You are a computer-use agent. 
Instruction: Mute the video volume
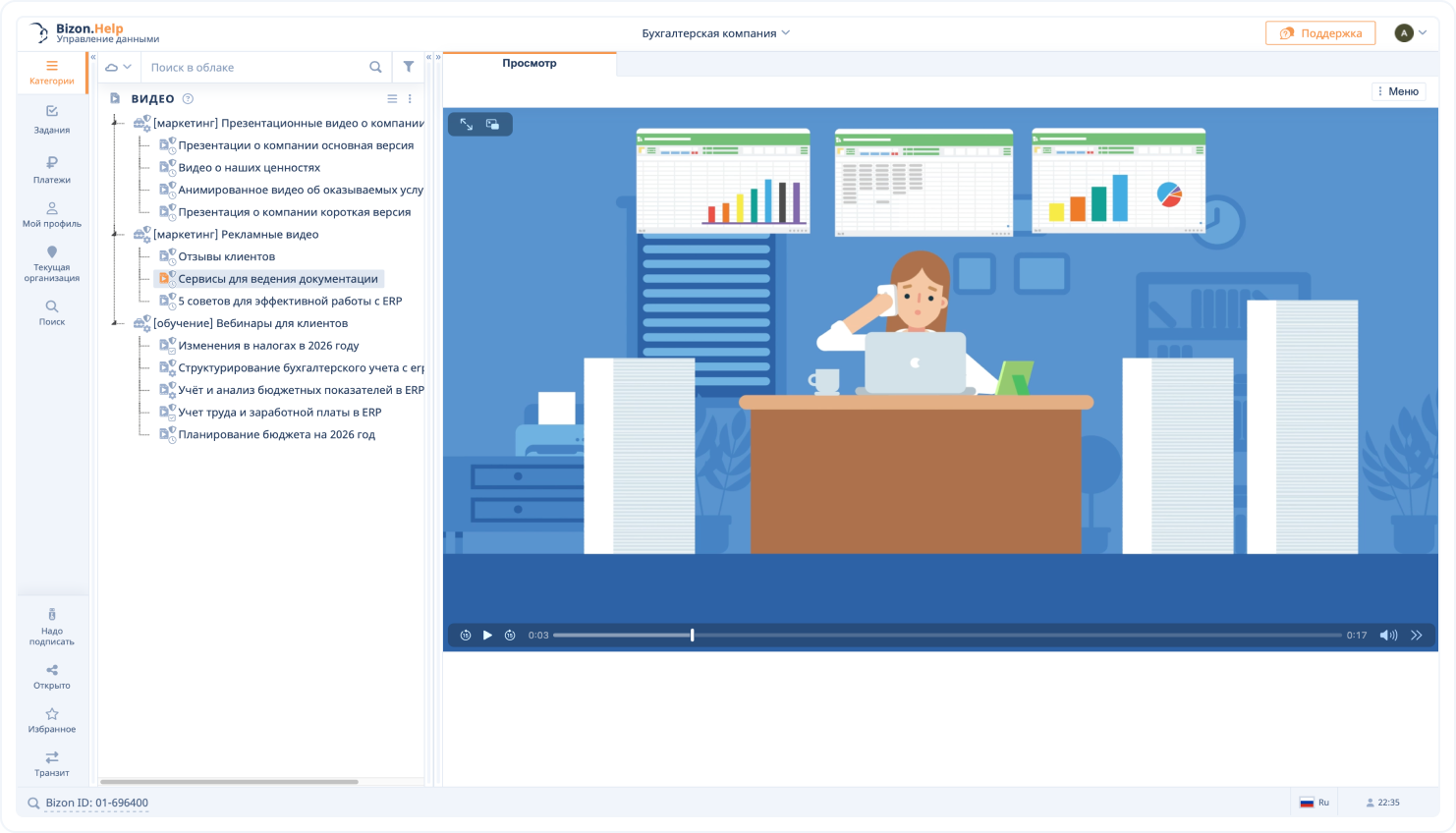(x=1387, y=636)
